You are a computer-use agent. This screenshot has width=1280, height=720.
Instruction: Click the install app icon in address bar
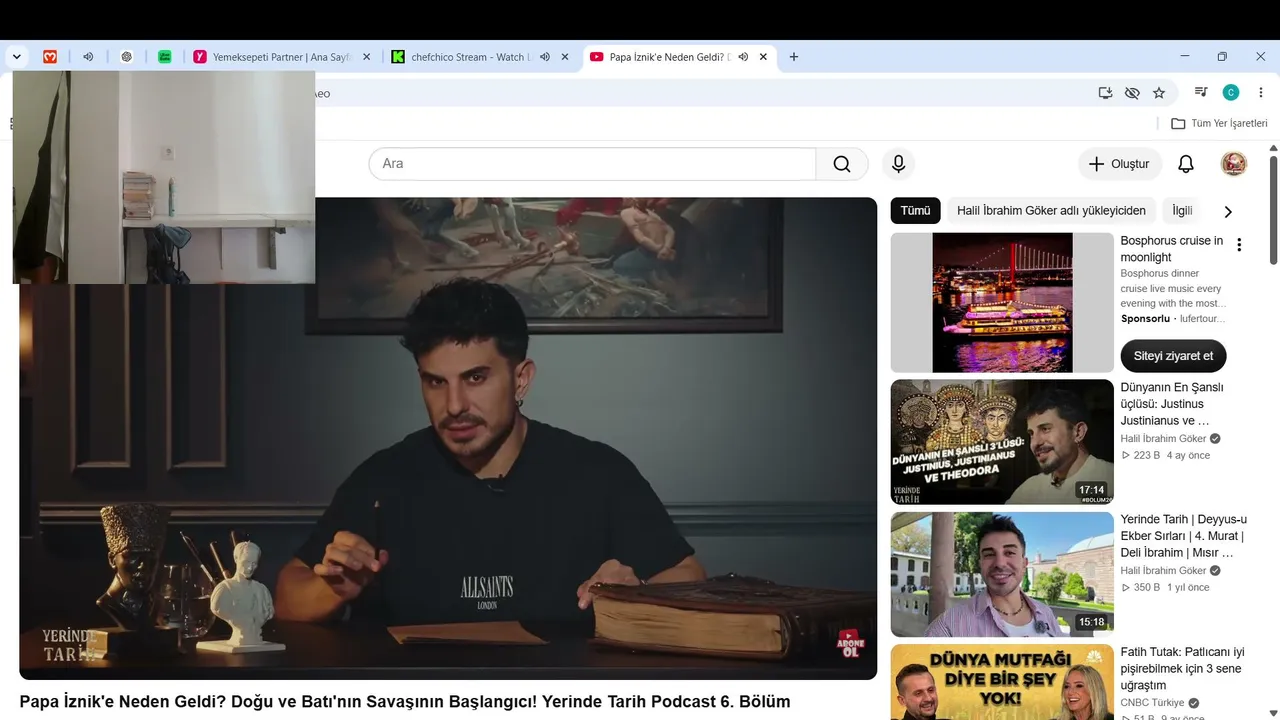click(x=1105, y=93)
